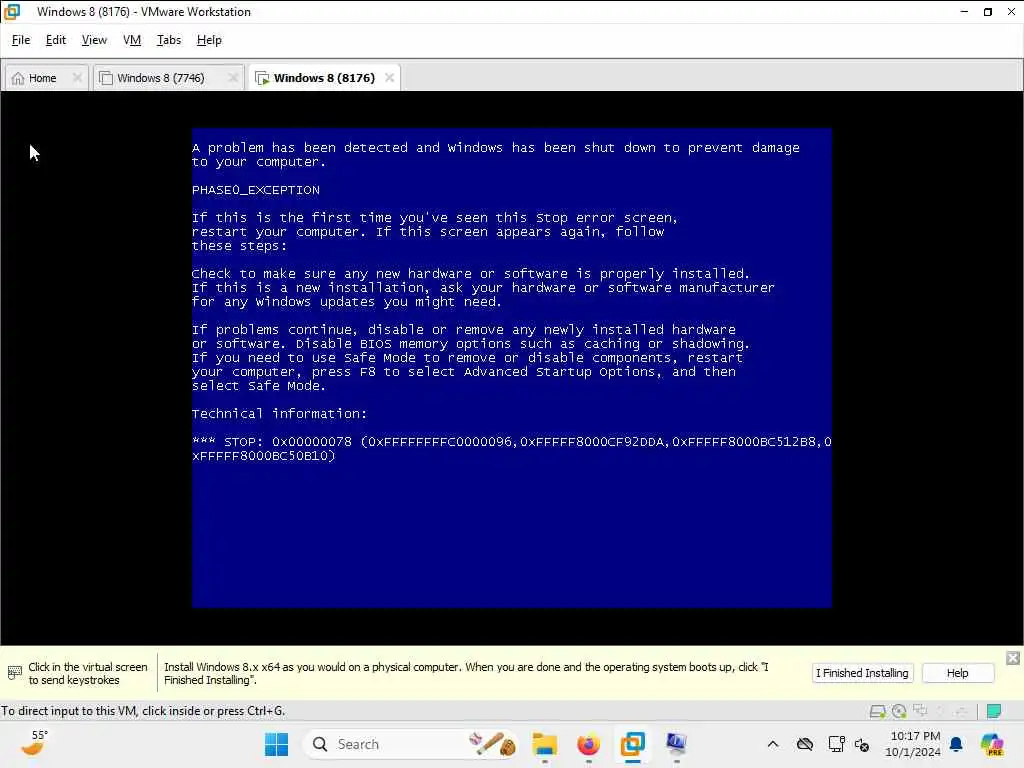Dismiss the yellow install hint bar

pyautogui.click(x=1012, y=658)
